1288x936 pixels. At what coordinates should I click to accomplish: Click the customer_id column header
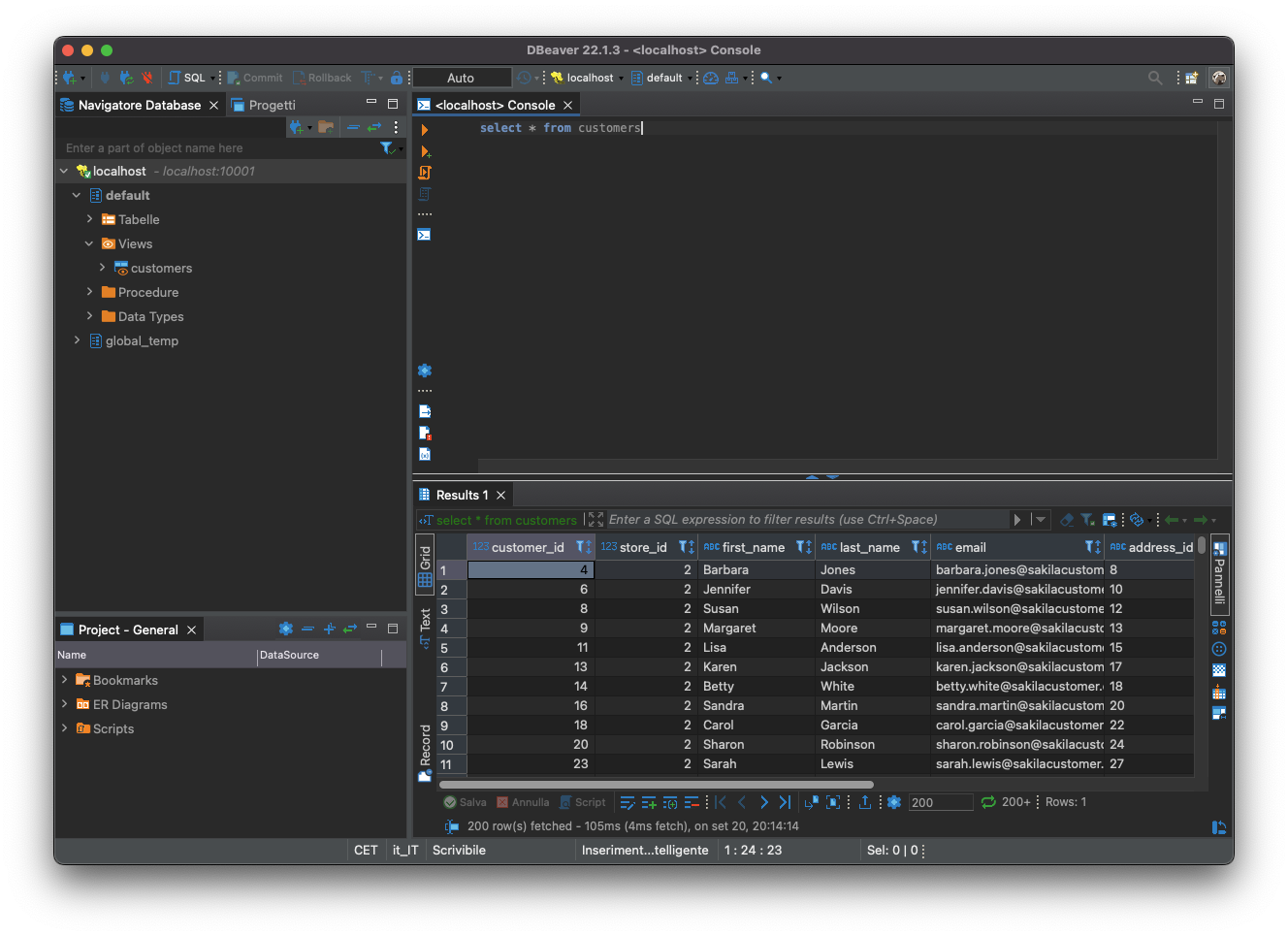(x=530, y=547)
